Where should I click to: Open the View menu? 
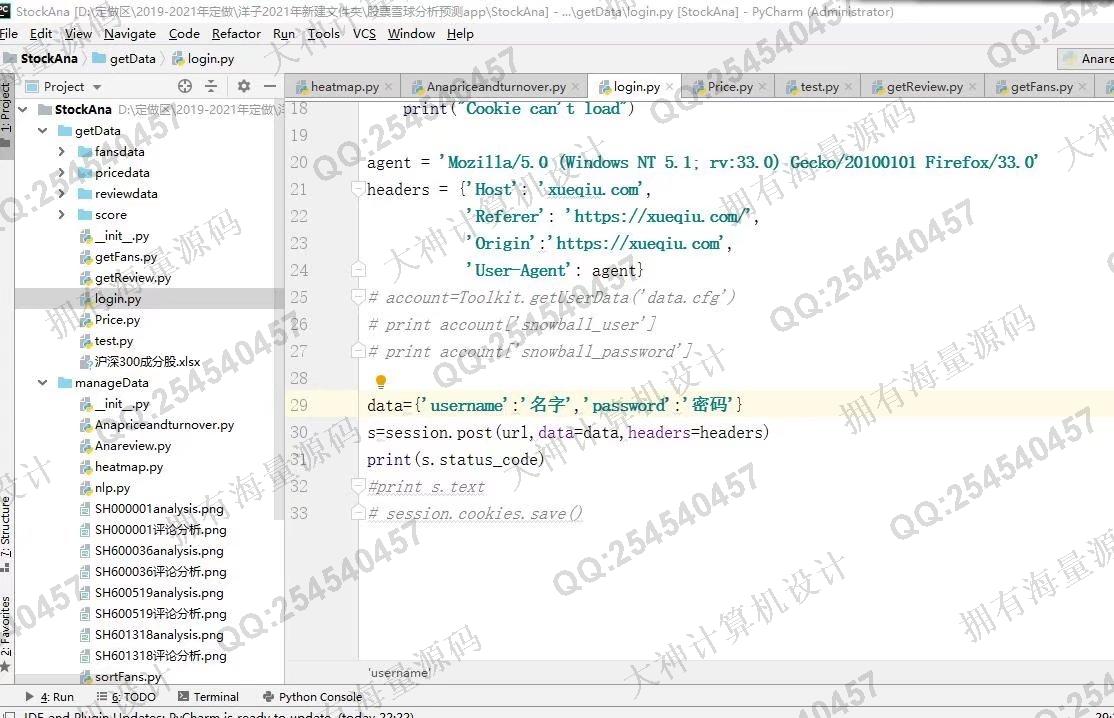pyautogui.click(x=78, y=33)
